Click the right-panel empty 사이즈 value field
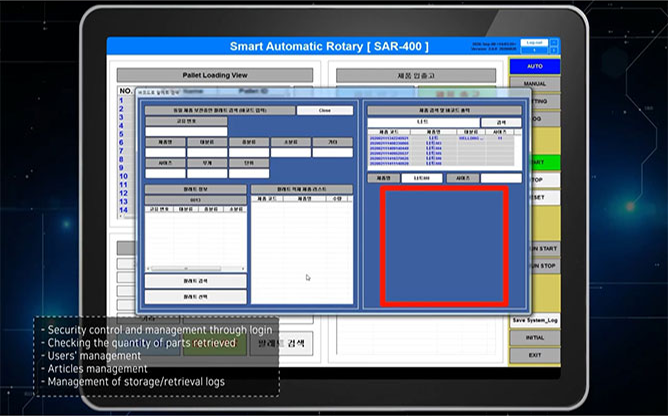 click(x=501, y=178)
